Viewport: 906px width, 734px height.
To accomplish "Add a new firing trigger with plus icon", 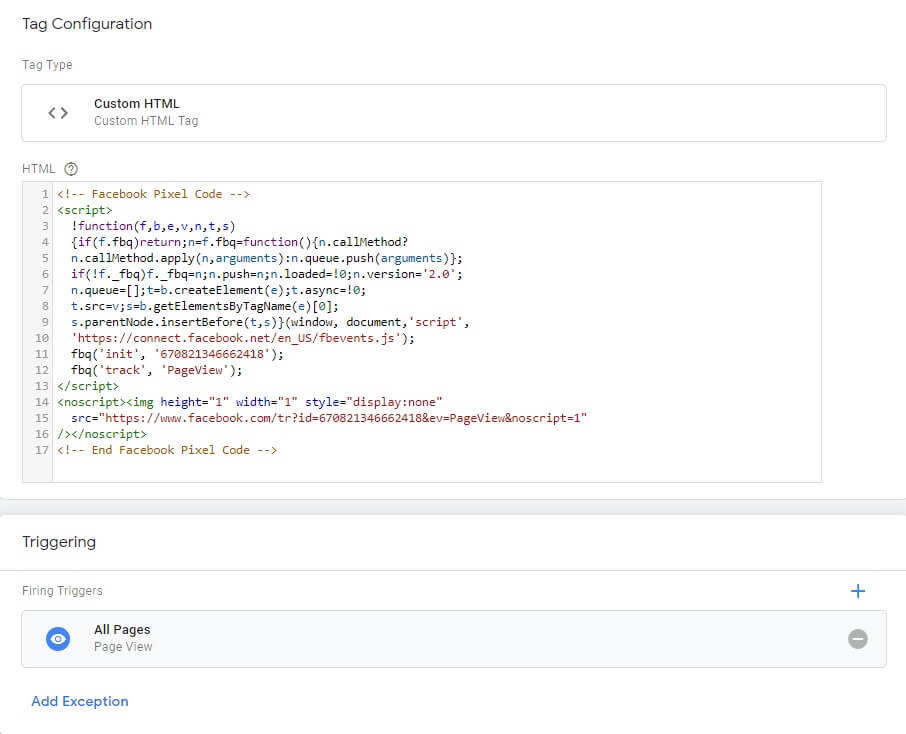I will (857, 591).
